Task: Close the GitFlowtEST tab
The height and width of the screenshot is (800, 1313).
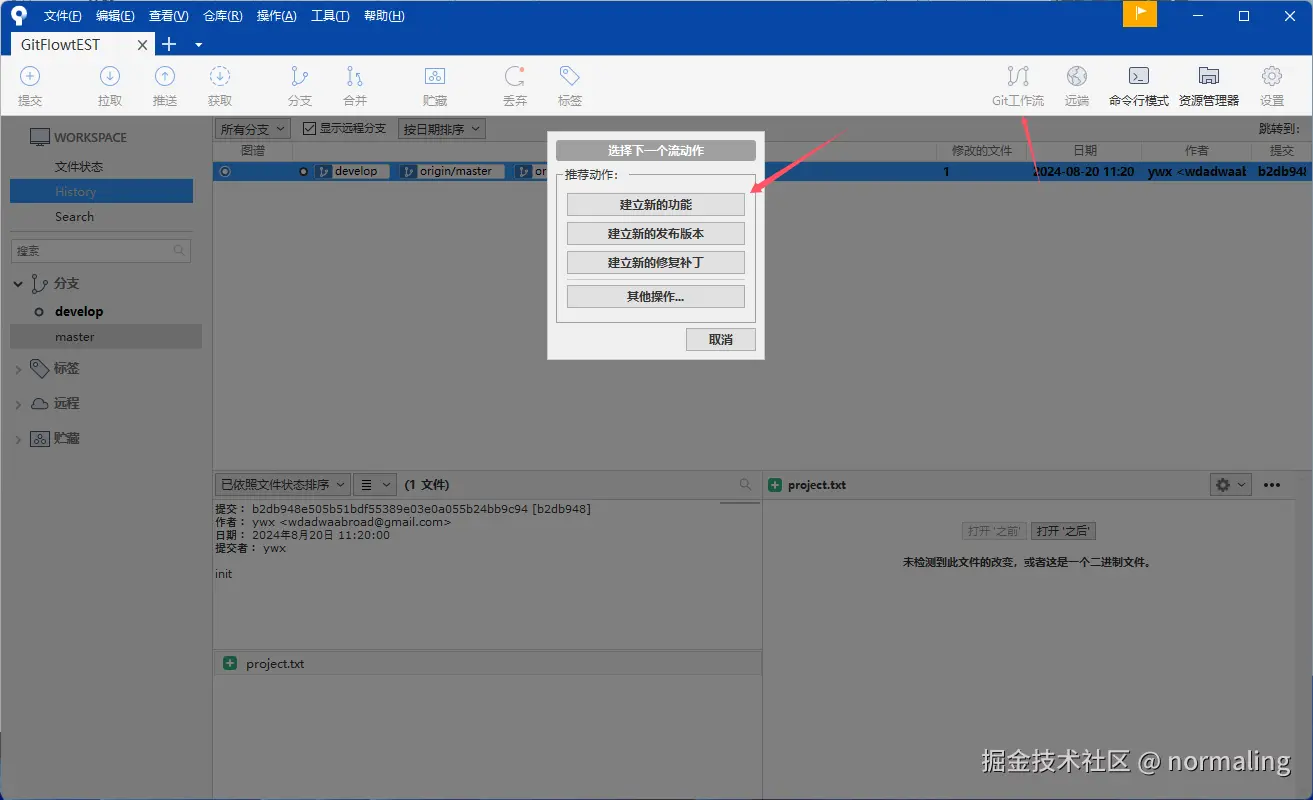Action: 143,45
